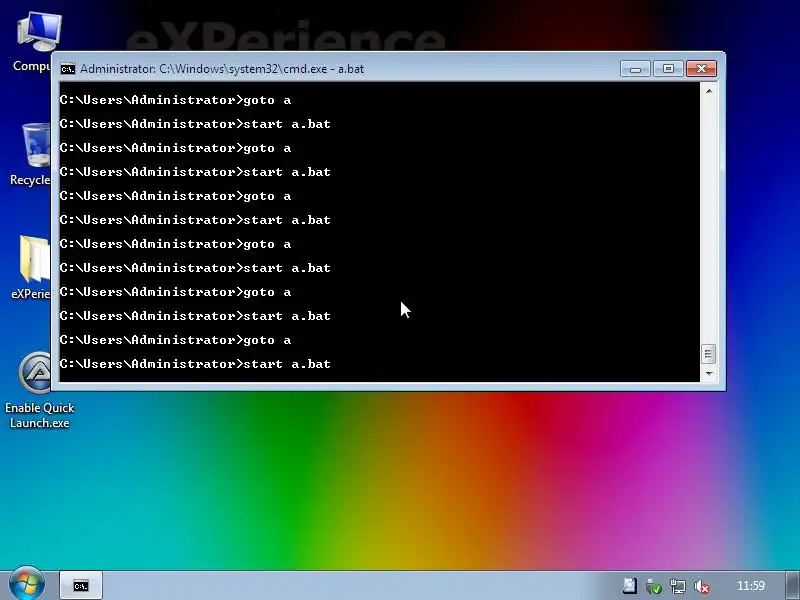Click the Safely Remove Hardware tray icon
The image size is (800, 600).
point(654,586)
